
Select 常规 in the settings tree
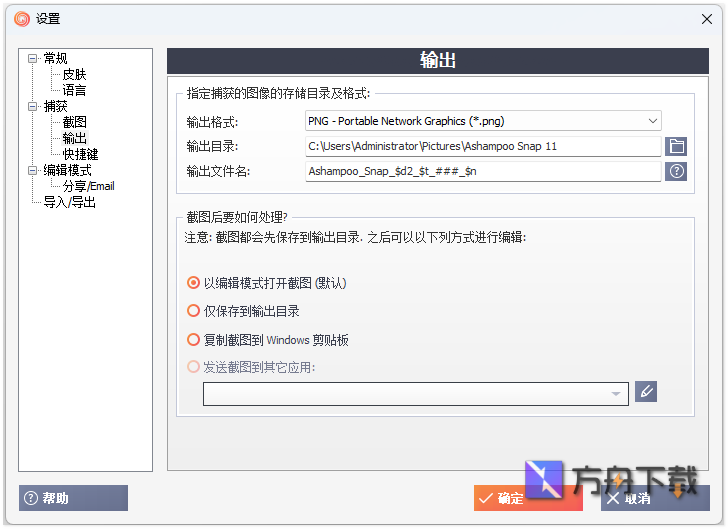55,59
